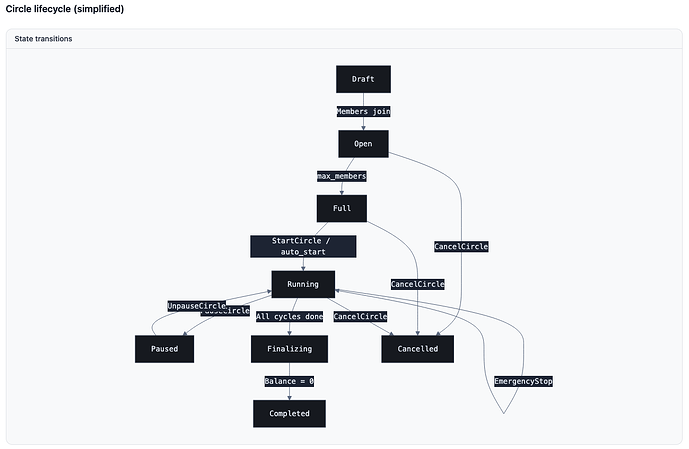Screen dimensions: 689x449
Task: Click CancelCircle label on Full-to-Cancelled edge
Action: 417,284
